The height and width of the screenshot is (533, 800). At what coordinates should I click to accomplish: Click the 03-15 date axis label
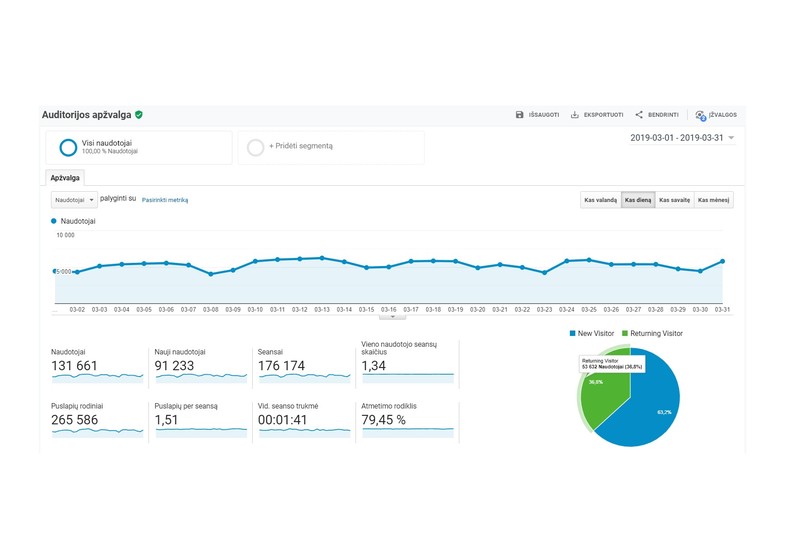[x=366, y=310]
